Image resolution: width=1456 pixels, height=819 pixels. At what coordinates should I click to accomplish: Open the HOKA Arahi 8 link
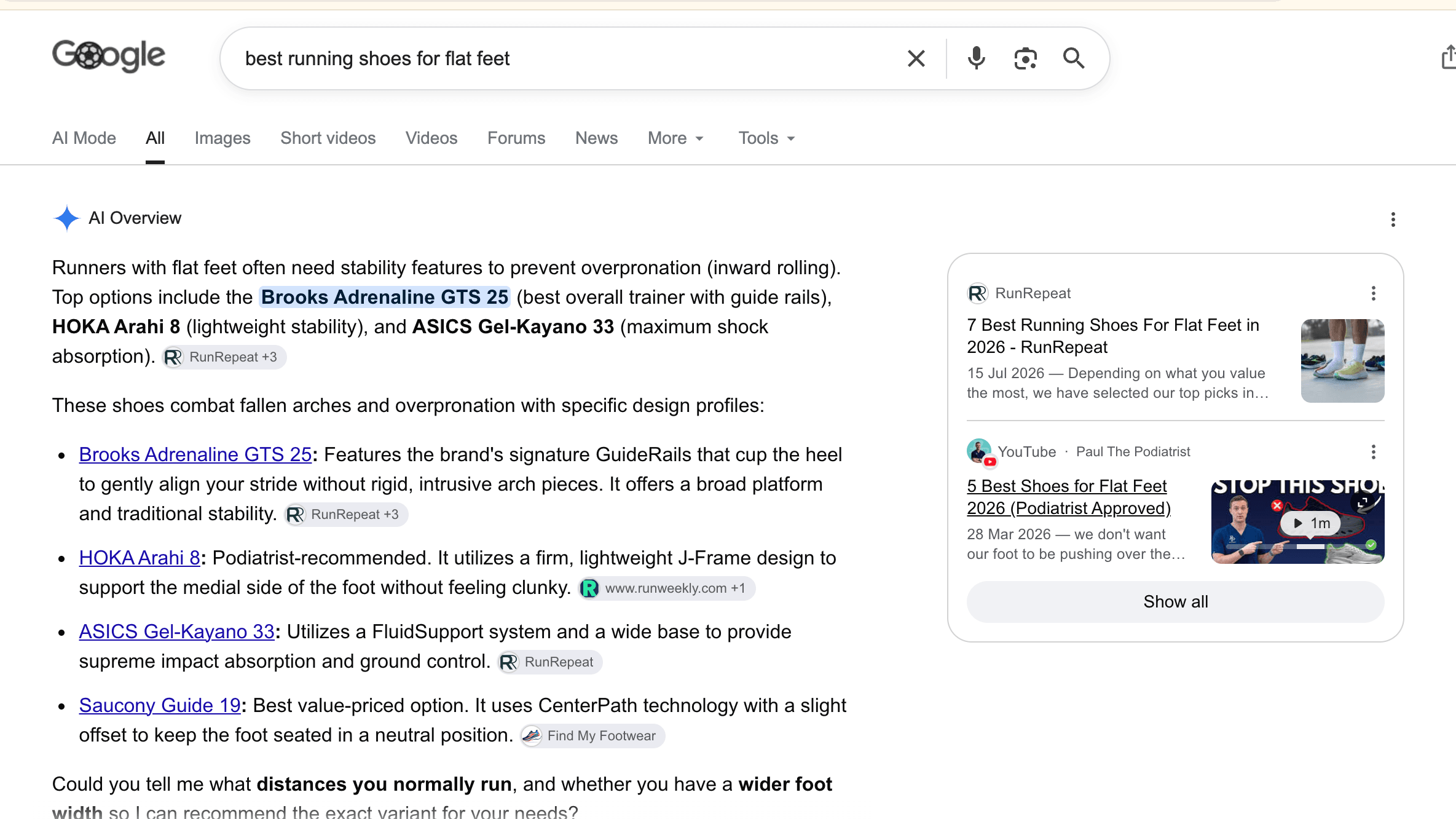point(140,558)
